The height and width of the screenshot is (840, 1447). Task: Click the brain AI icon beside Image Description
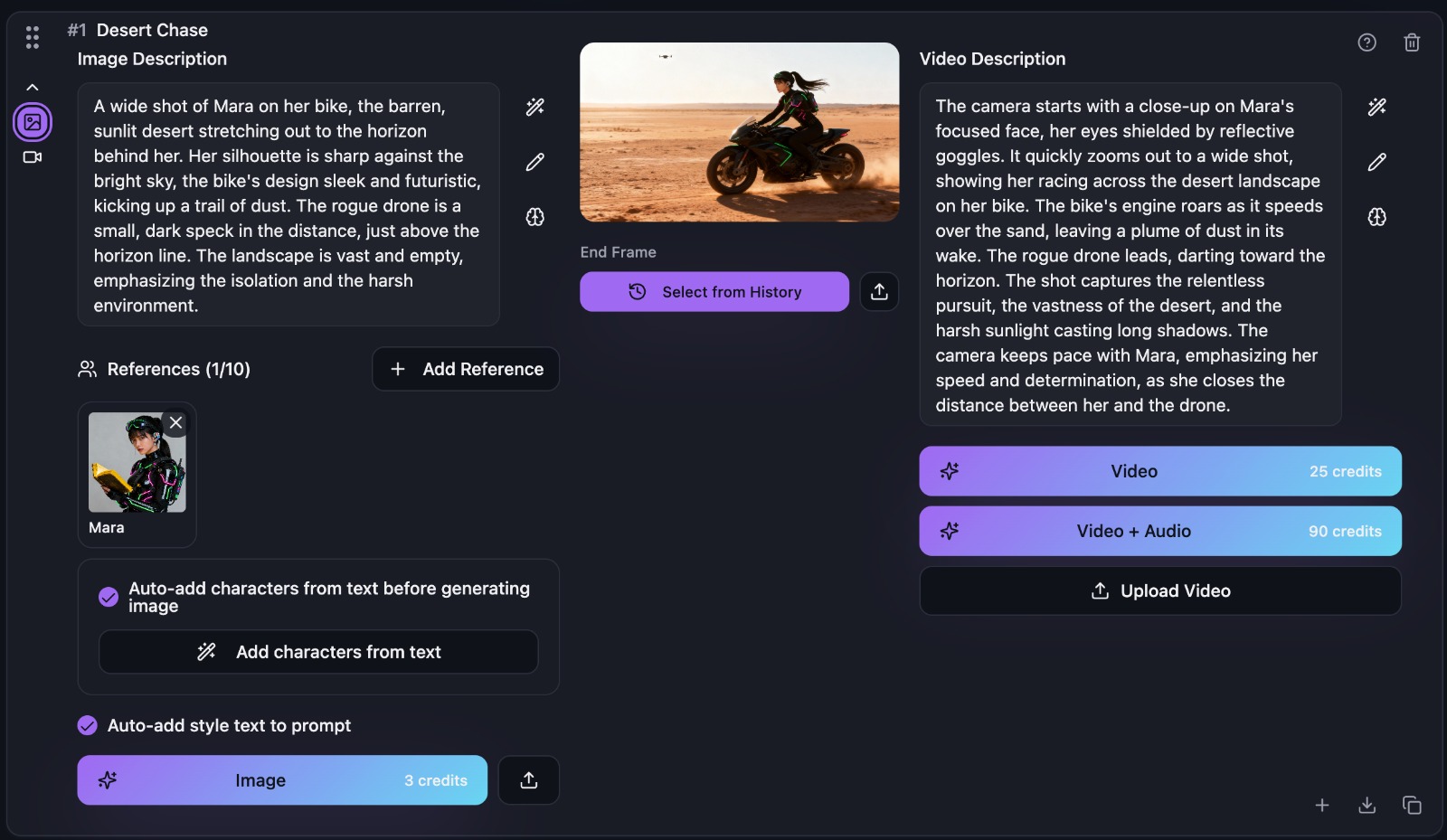(x=535, y=217)
